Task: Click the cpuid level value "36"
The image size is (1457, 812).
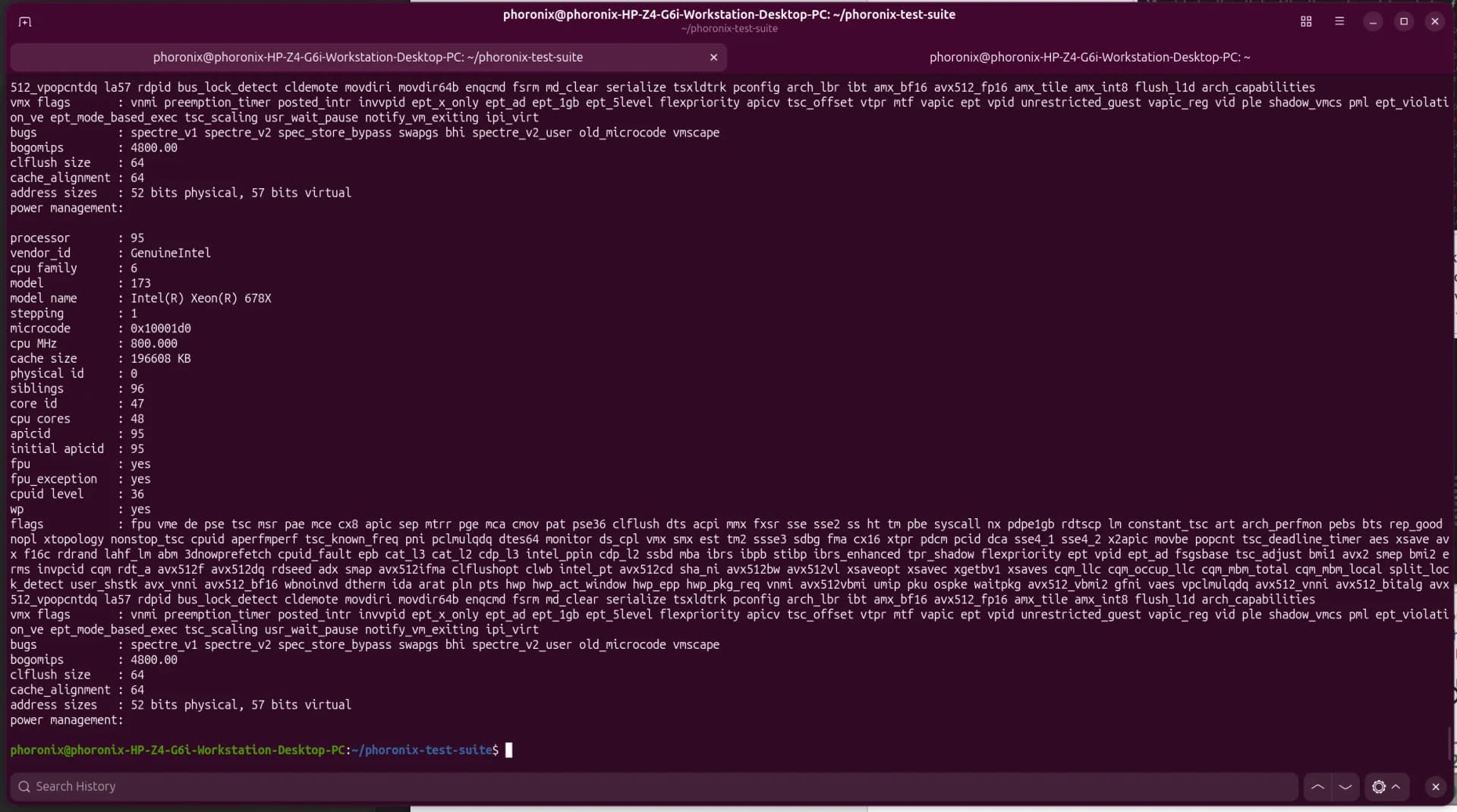Action: click(137, 495)
